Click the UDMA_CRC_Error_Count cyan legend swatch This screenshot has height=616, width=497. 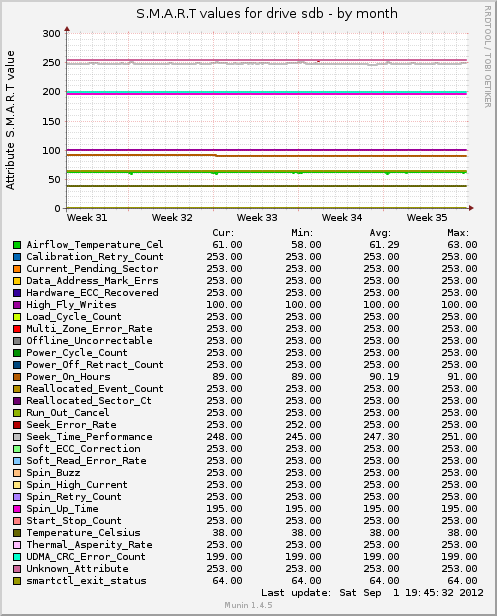(17, 557)
